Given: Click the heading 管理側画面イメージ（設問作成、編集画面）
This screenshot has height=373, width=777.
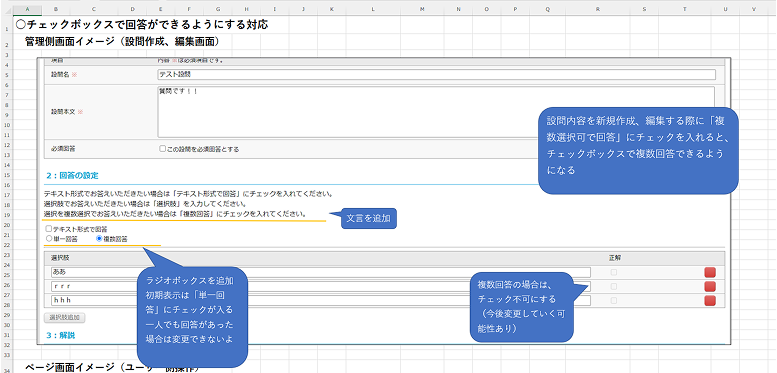Looking at the screenshot, I should (122, 41).
